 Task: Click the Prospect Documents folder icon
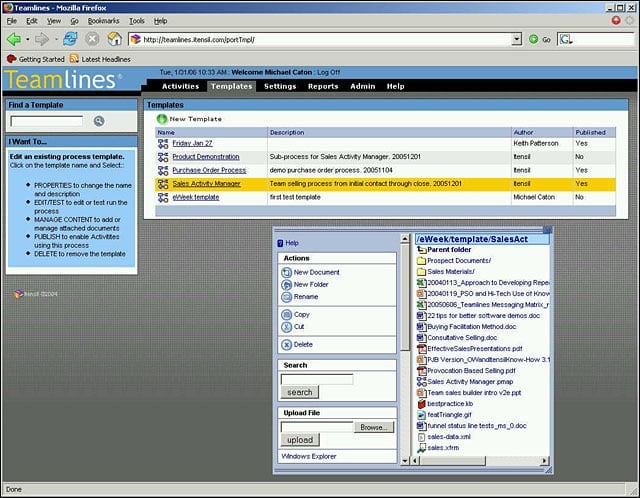coord(421,260)
